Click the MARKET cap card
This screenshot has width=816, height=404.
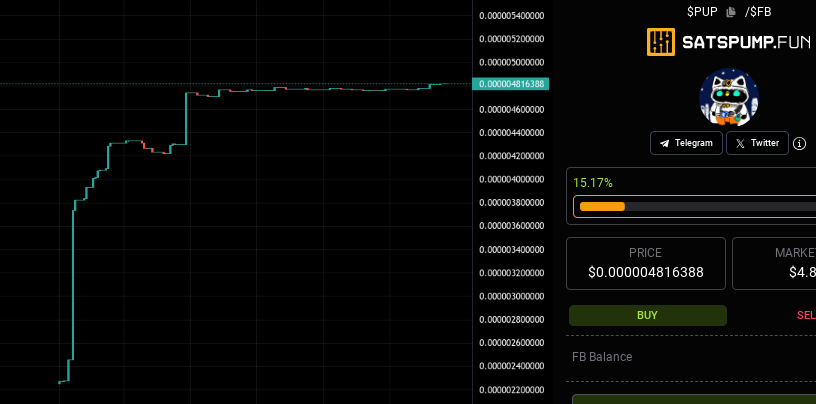(774, 263)
